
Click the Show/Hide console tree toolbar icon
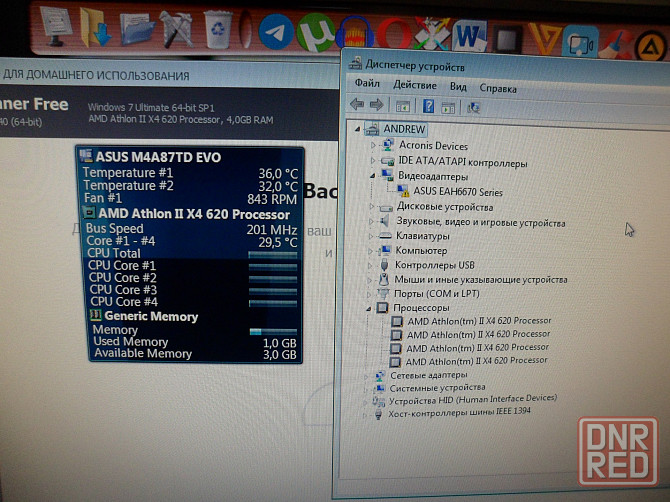click(x=403, y=106)
